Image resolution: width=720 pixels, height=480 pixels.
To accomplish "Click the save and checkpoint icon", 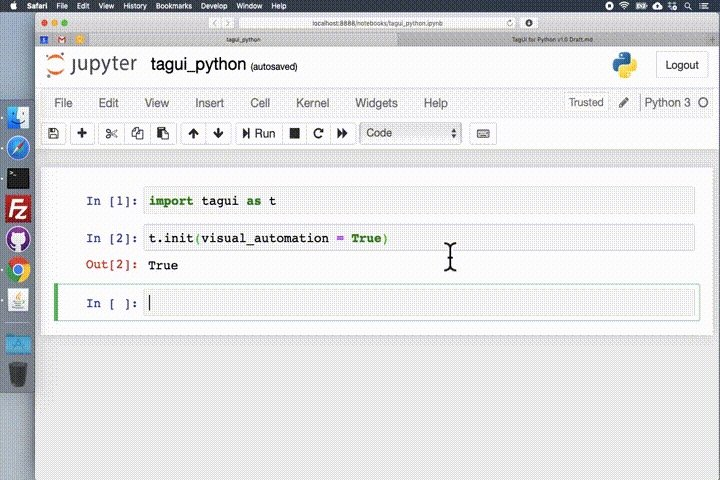I will [54, 134].
